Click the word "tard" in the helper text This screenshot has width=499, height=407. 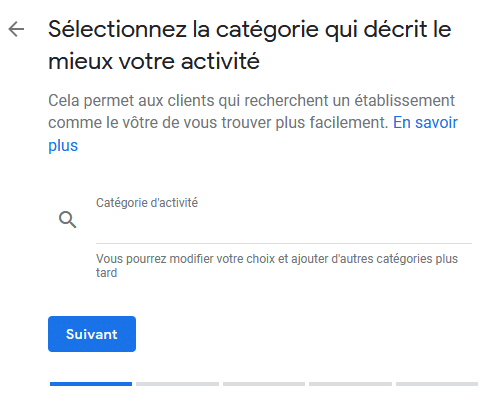point(107,273)
